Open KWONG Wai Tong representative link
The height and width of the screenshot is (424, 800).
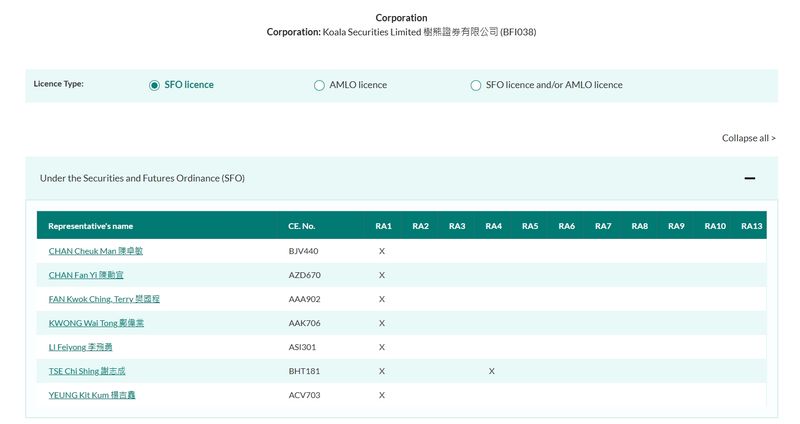point(96,323)
